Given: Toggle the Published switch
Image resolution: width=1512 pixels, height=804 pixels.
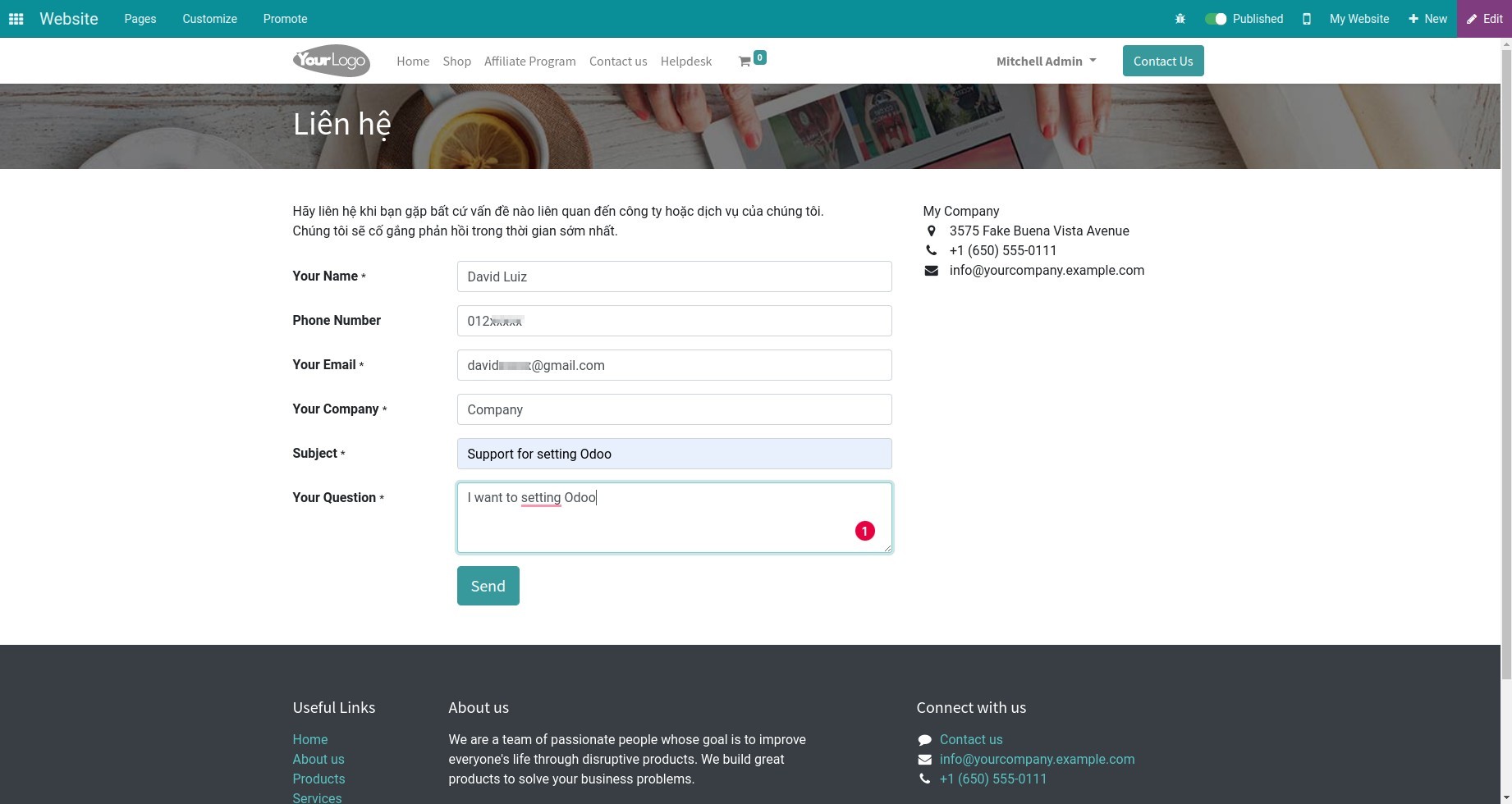Looking at the screenshot, I should pyautogui.click(x=1214, y=18).
